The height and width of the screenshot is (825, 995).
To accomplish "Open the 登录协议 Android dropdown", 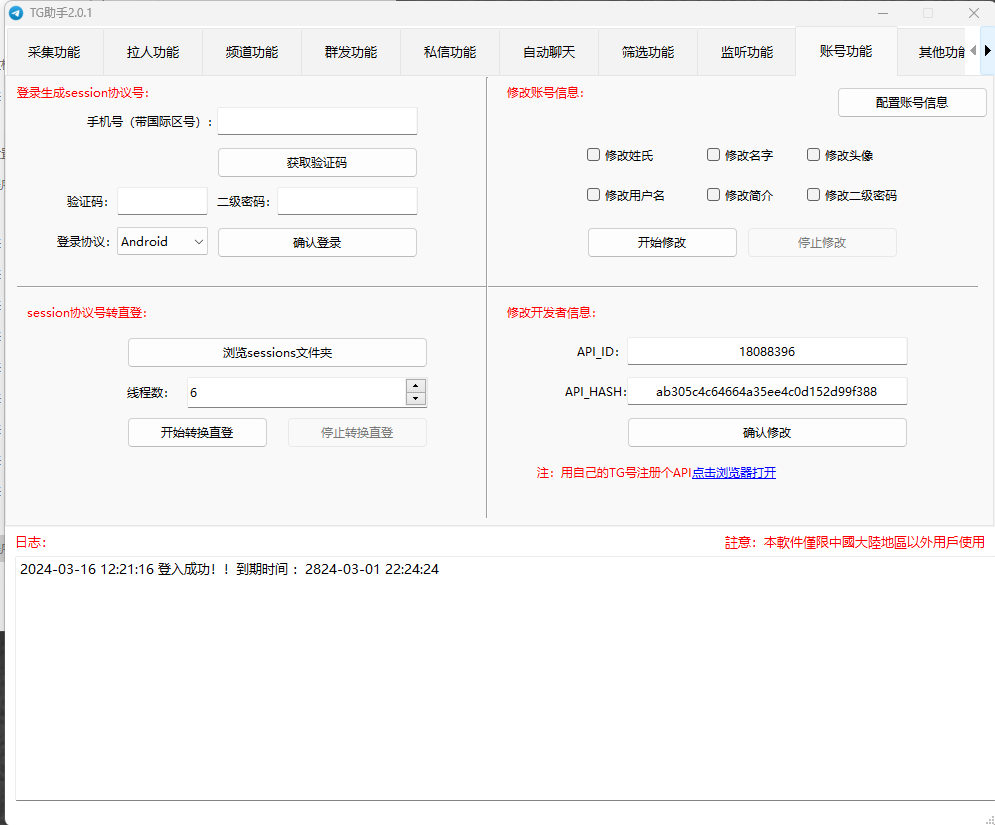I will 162,242.
